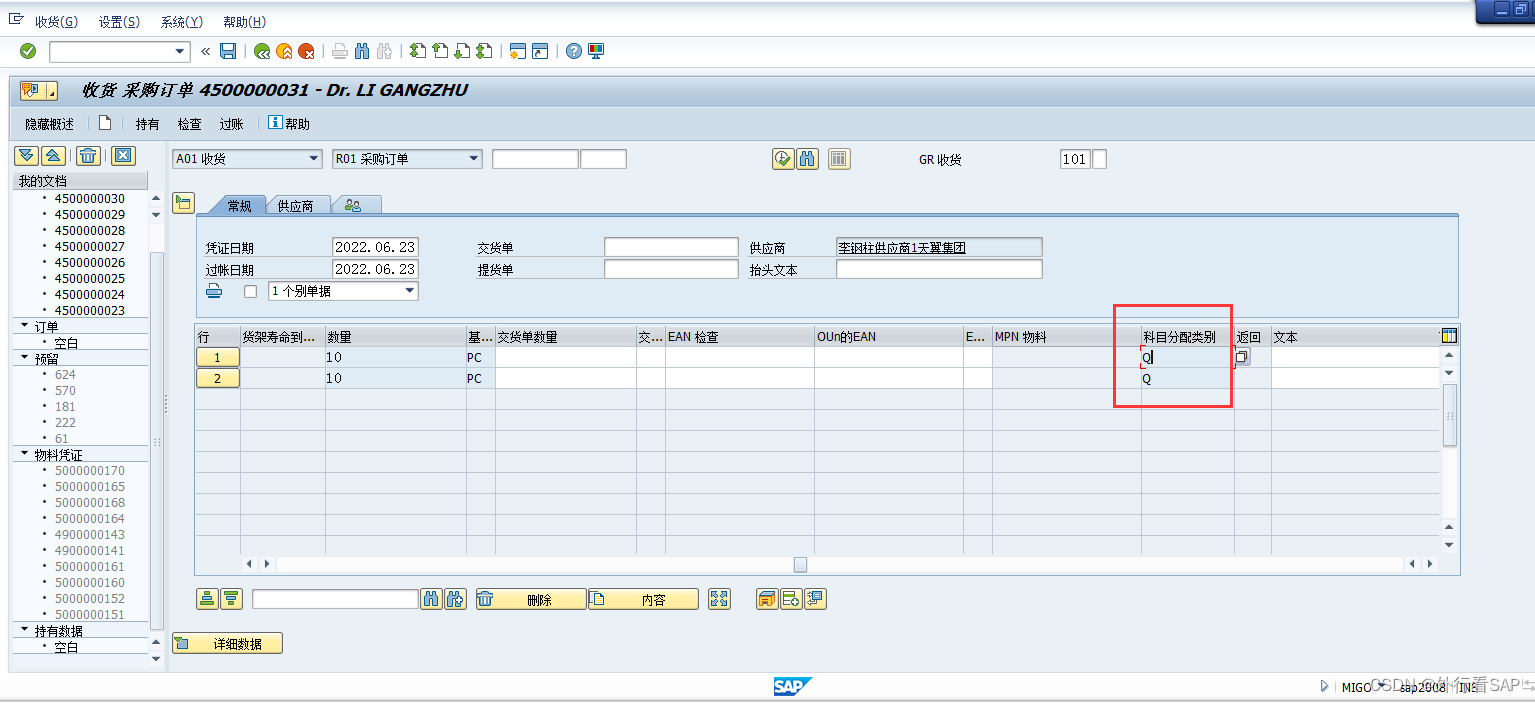
Task: Switch to the 供应商 tab
Action: 295,206
